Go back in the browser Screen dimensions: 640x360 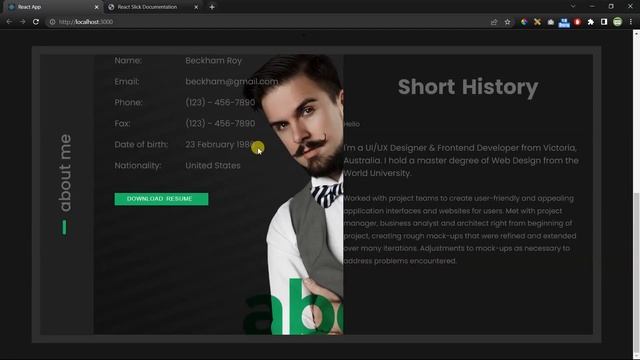[x=9, y=22]
